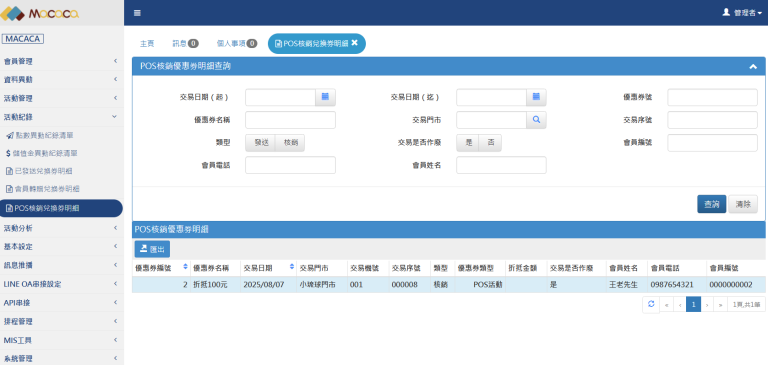Open calendar for 交易日期（起）
This screenshot has width=768, height=365.
coord(325,97)
